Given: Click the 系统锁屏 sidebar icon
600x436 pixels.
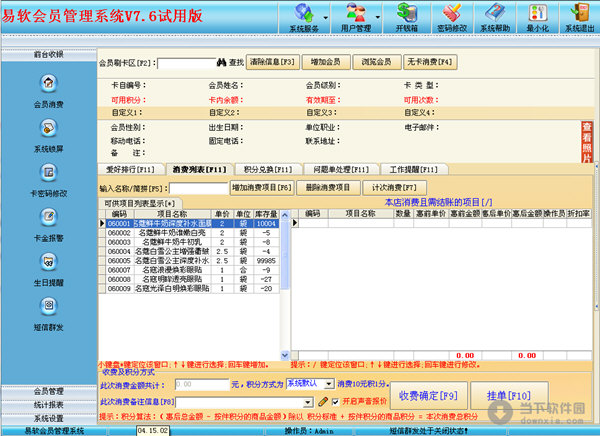Looking at the screenshot, I should pos(49,136).
